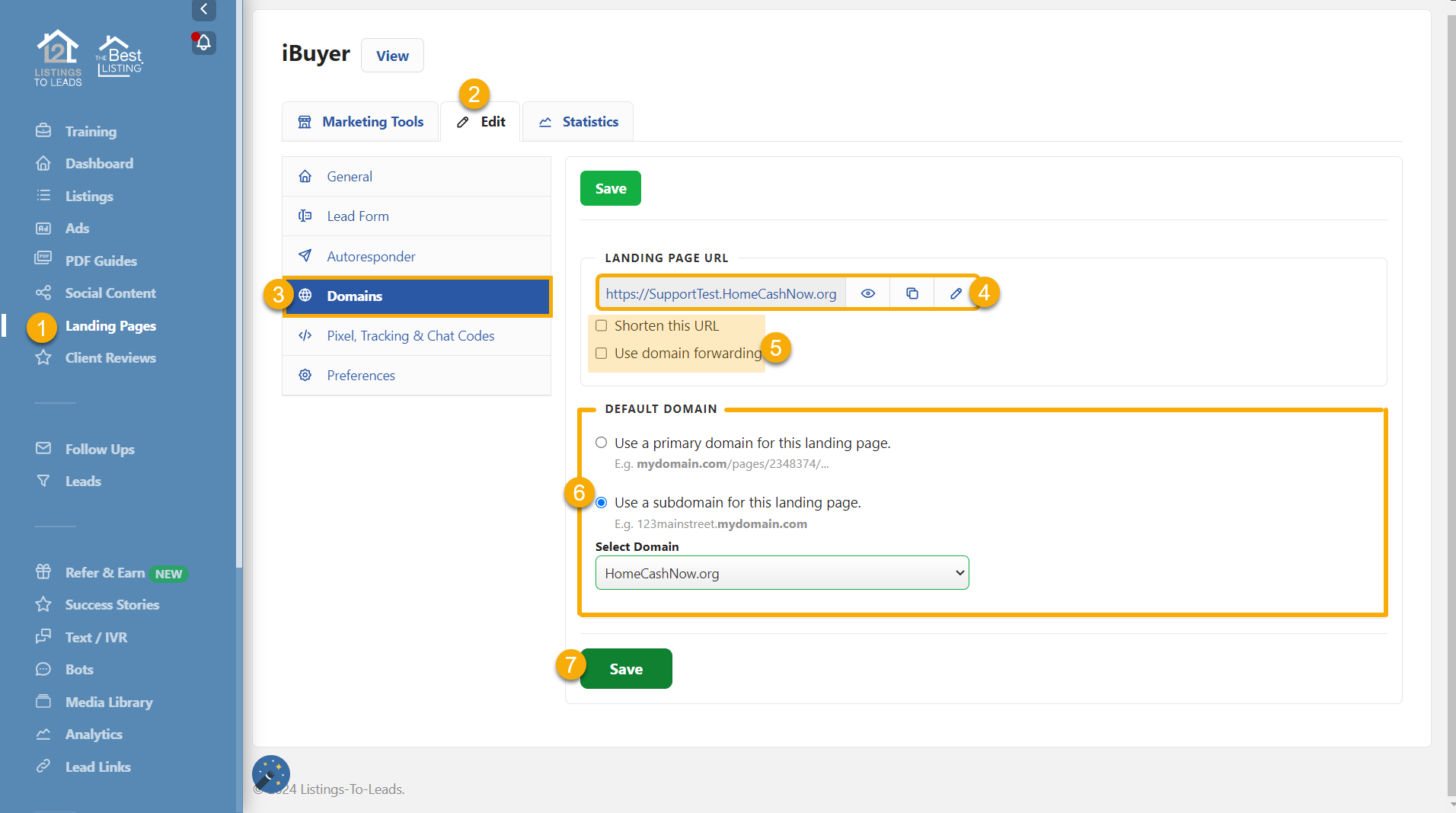Open the Analytics section

pos(94,734)
